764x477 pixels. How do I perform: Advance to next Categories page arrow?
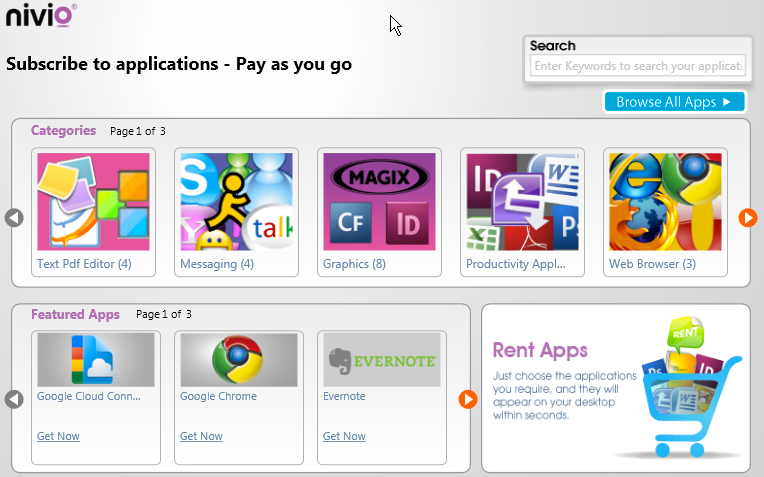click(748, 218)
